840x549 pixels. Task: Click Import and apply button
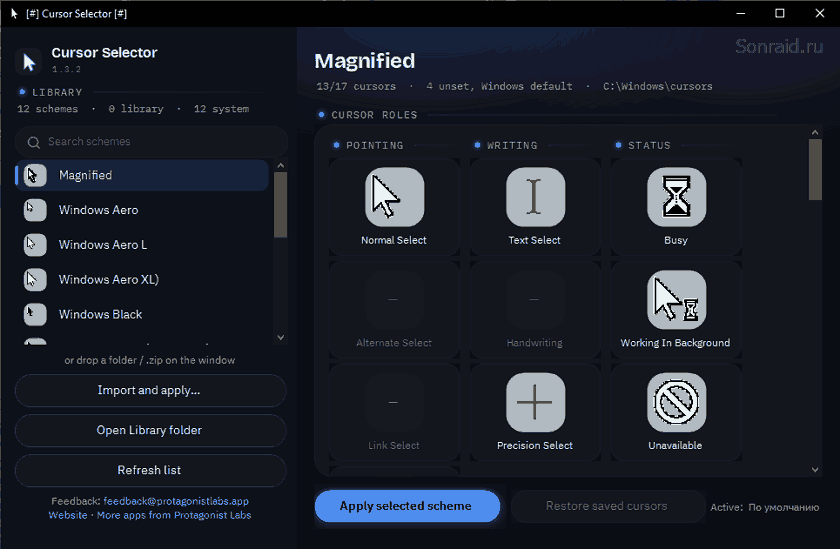coord(151,390)
